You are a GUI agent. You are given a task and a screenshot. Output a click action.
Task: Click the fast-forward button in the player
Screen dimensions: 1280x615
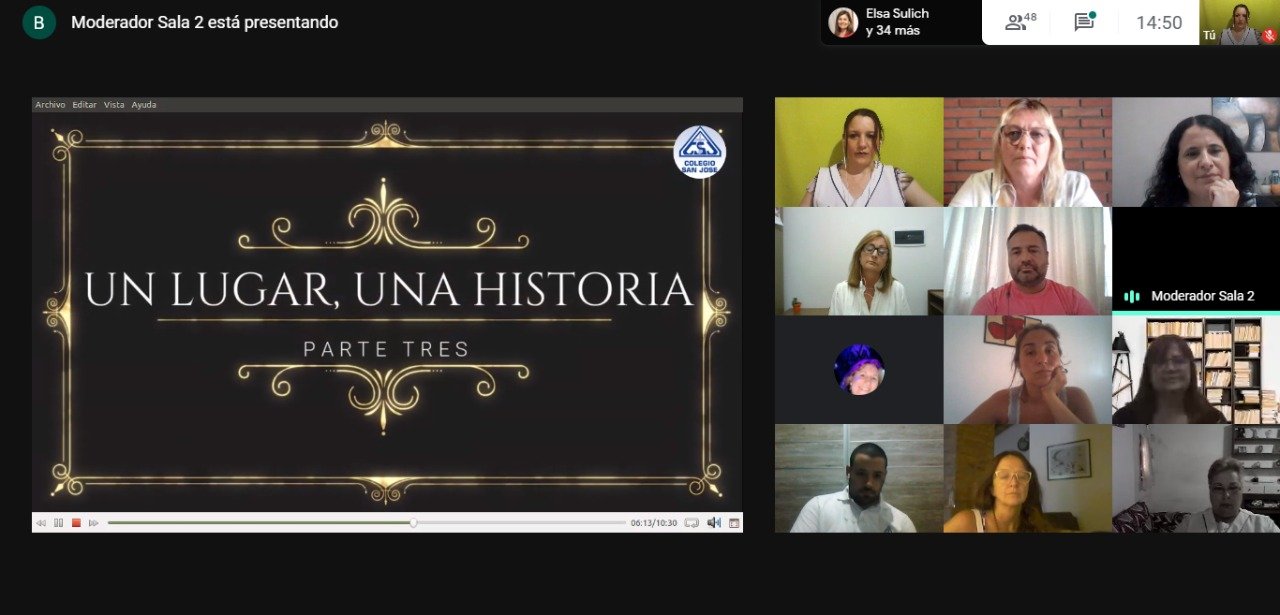pyautogui.click(x=94, y=523)
